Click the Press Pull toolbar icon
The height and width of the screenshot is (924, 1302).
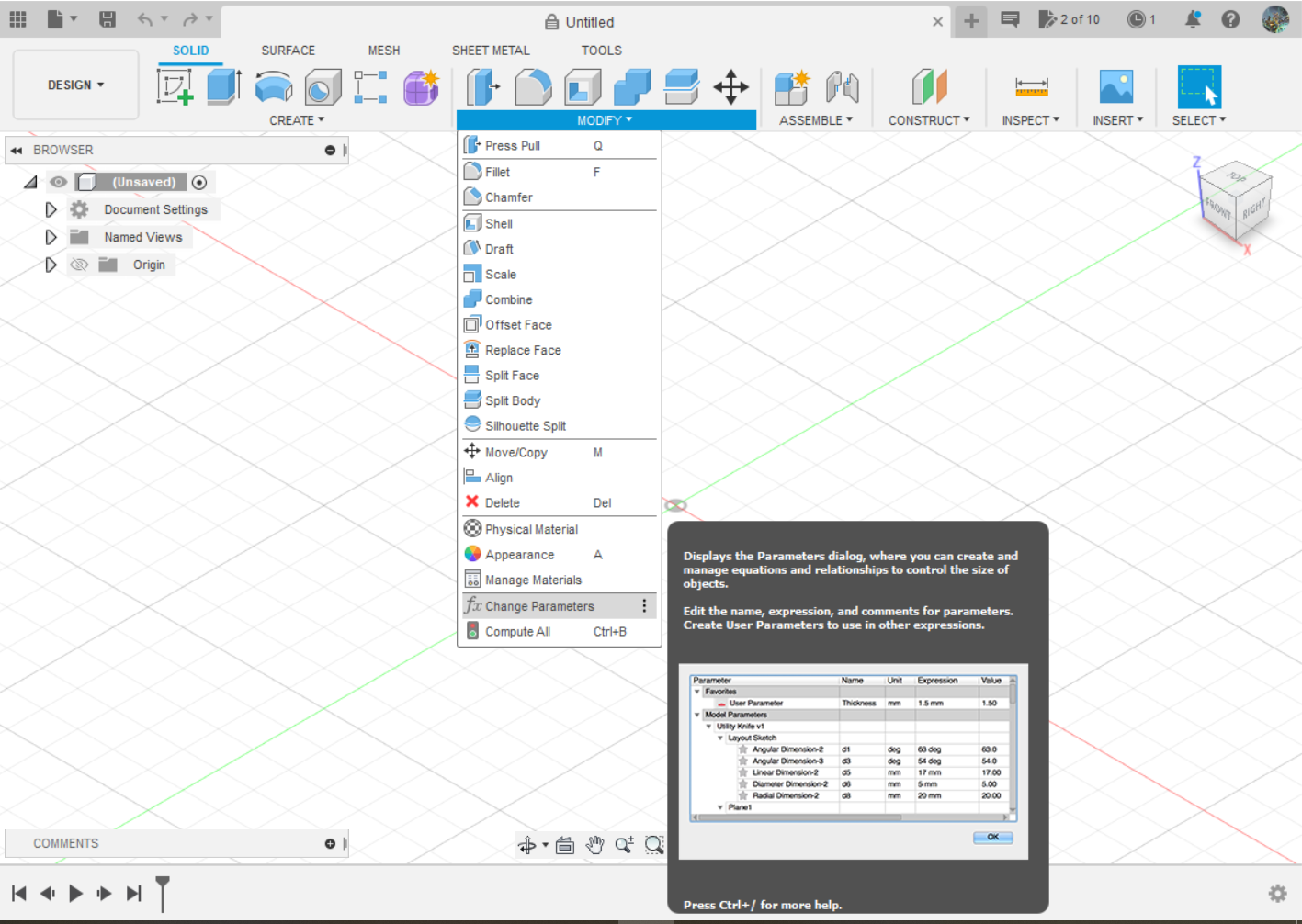tap(483, 87)
